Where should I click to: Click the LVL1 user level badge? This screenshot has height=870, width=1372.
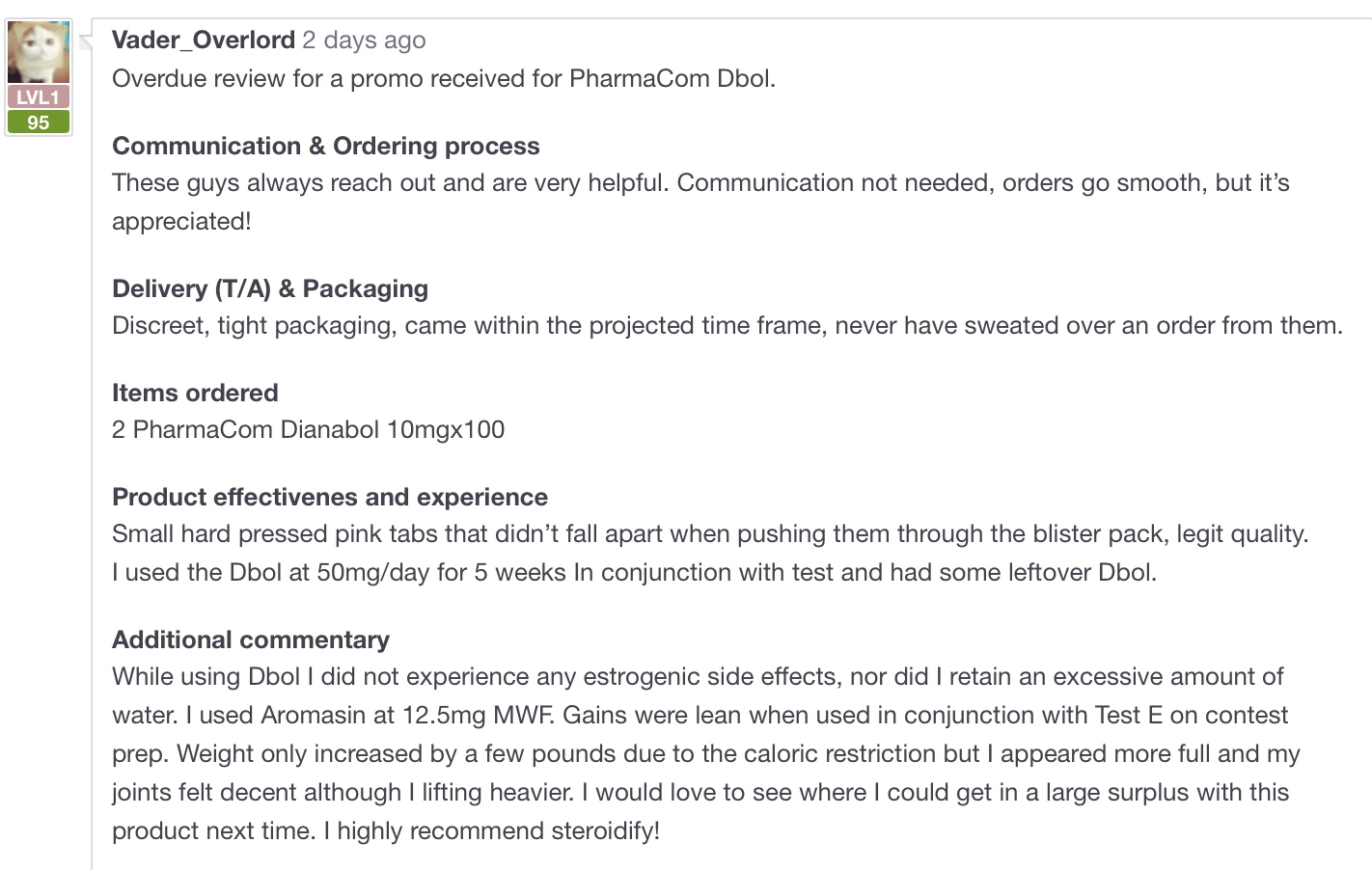click(x=39, y=97)
